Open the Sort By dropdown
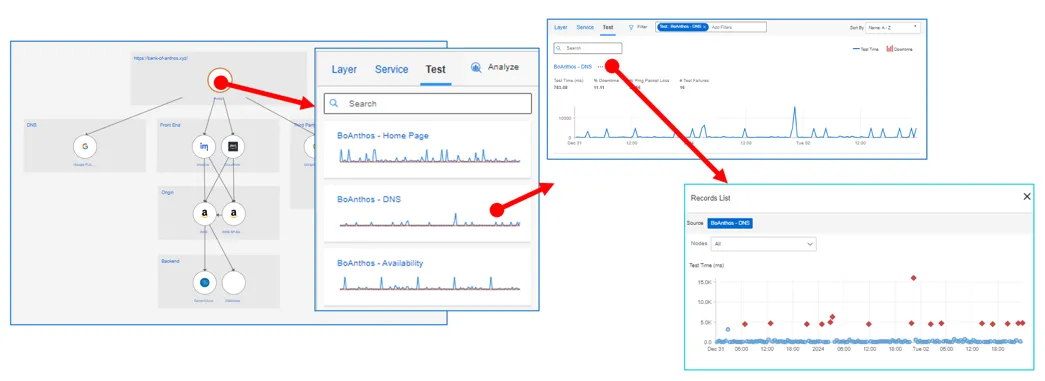Viewport: 1045px width, 381px height. (x=893, y=27)
